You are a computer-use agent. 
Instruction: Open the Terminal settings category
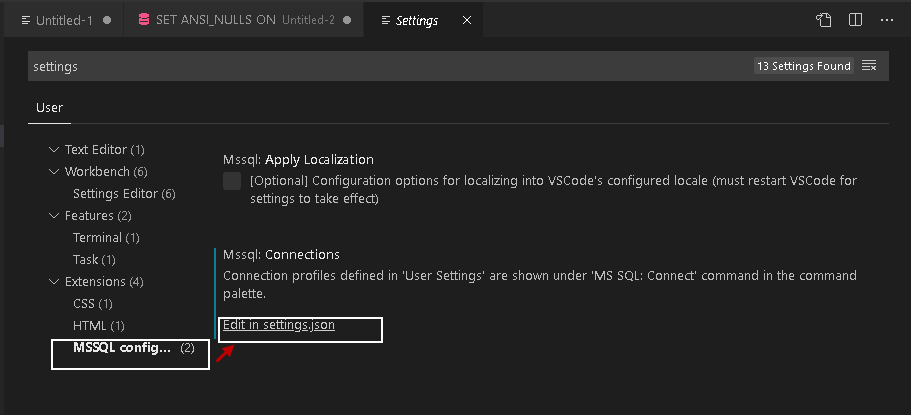[105, 237]
